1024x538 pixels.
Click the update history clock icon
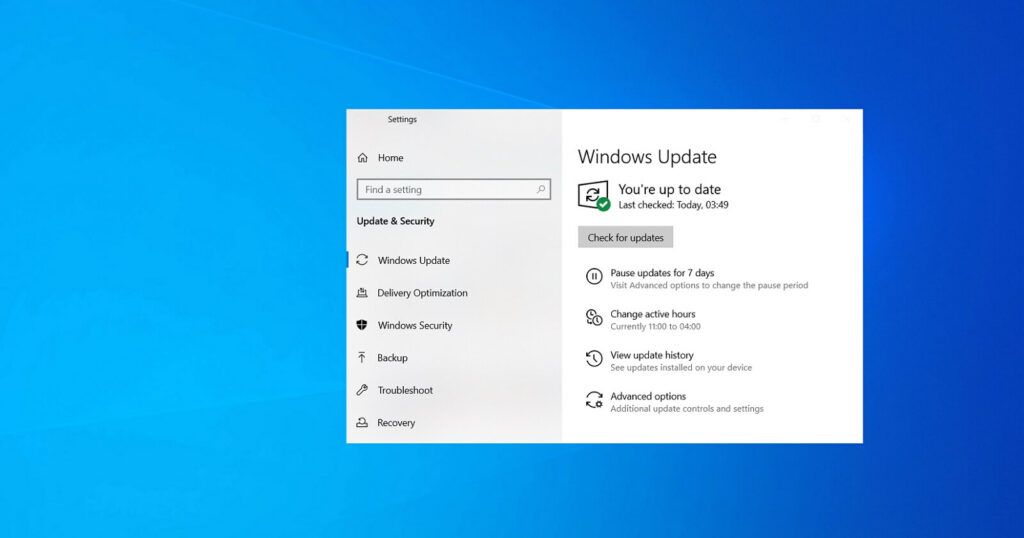[594, 359]
